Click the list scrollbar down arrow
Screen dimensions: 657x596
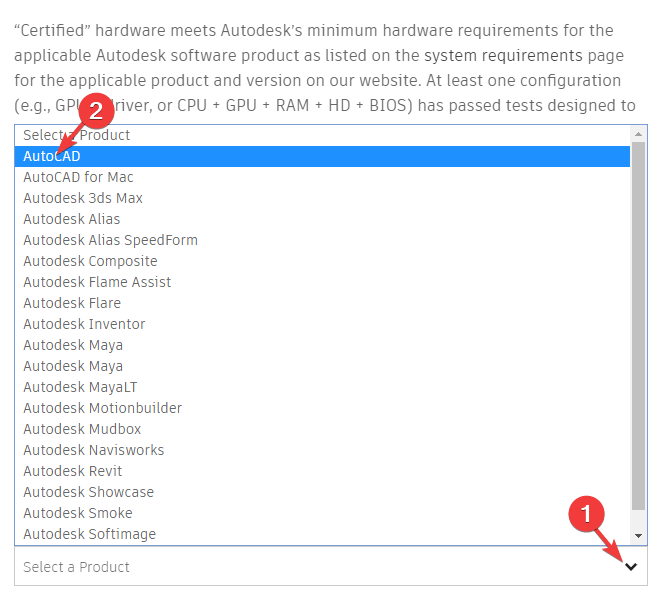point(638,536)
